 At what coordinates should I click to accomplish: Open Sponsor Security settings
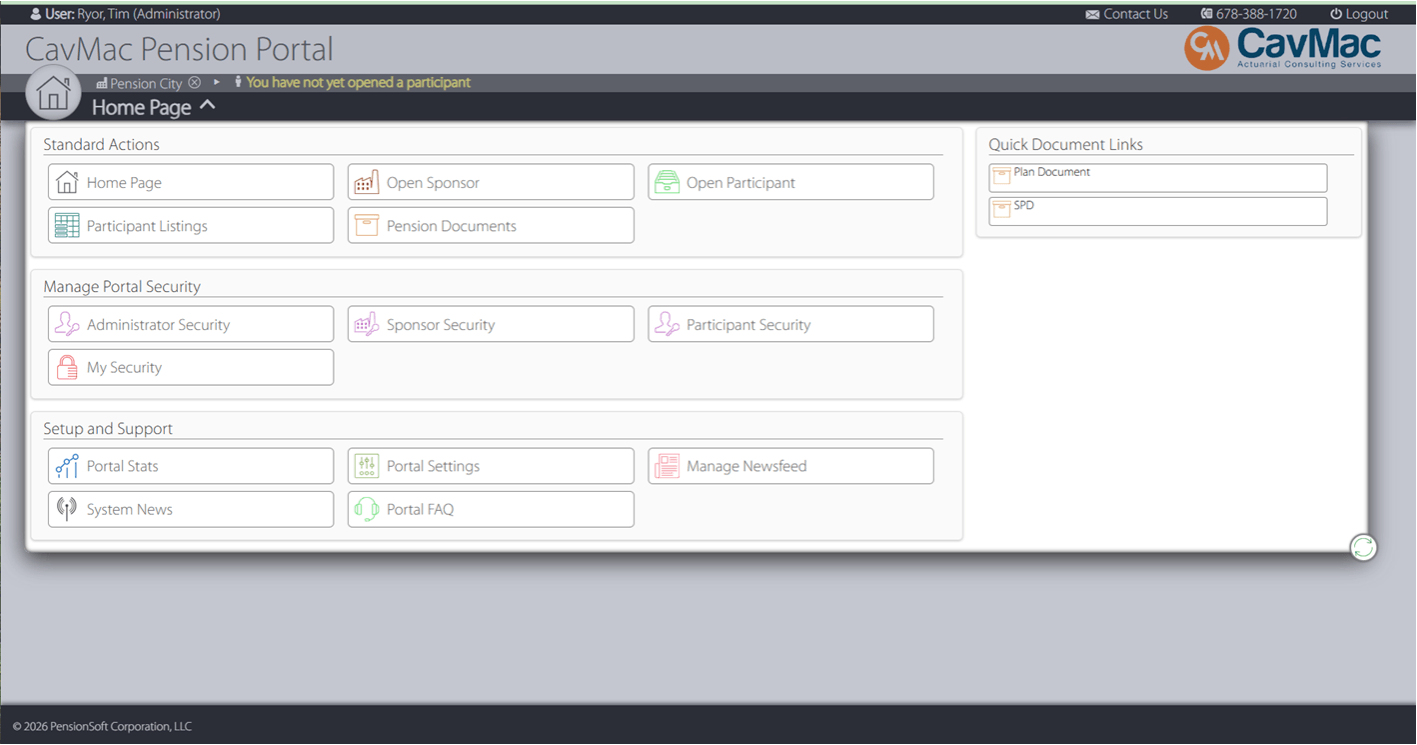click(x=491, y=324)
